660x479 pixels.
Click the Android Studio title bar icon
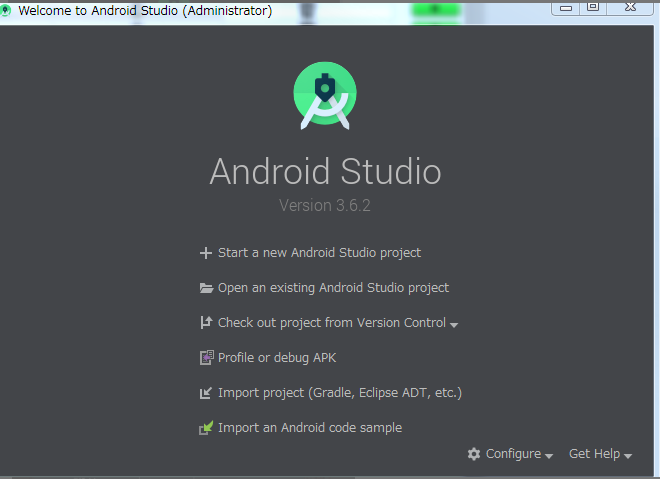tap(5, 11)
